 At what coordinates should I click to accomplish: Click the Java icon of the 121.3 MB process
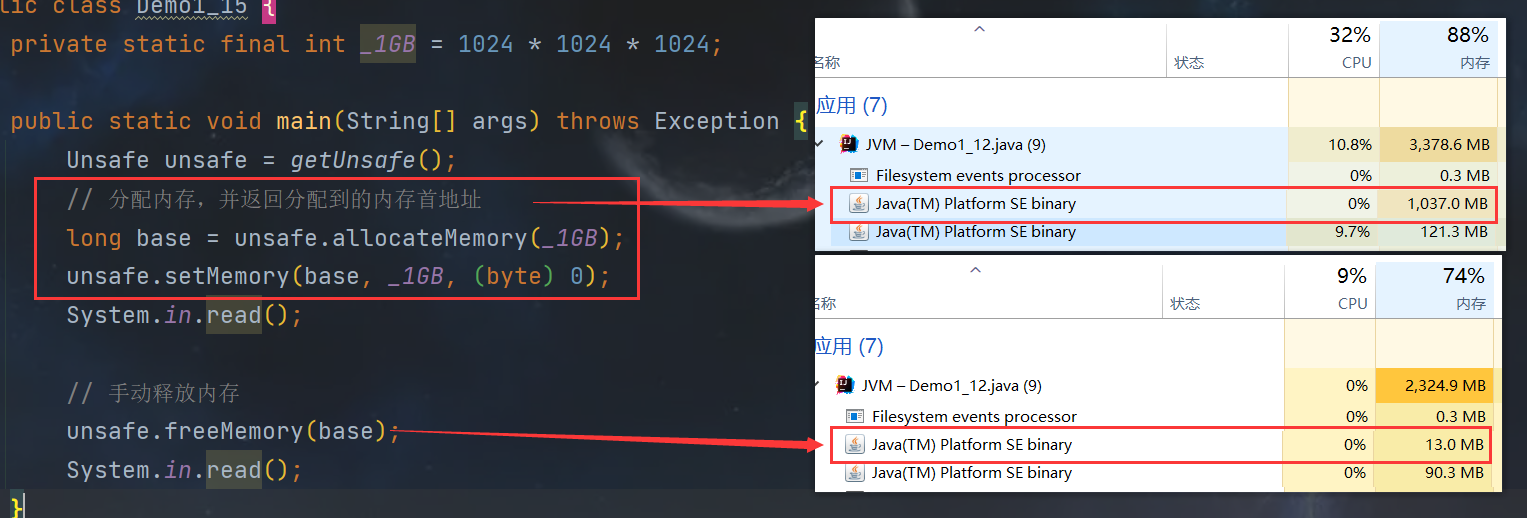858,232
